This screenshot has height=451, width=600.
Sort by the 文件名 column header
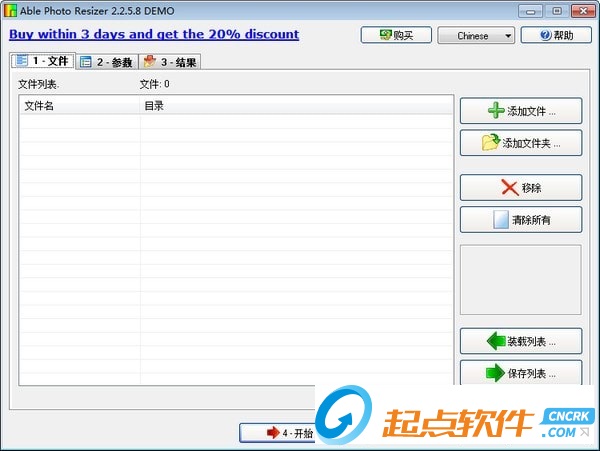[80, 106]
